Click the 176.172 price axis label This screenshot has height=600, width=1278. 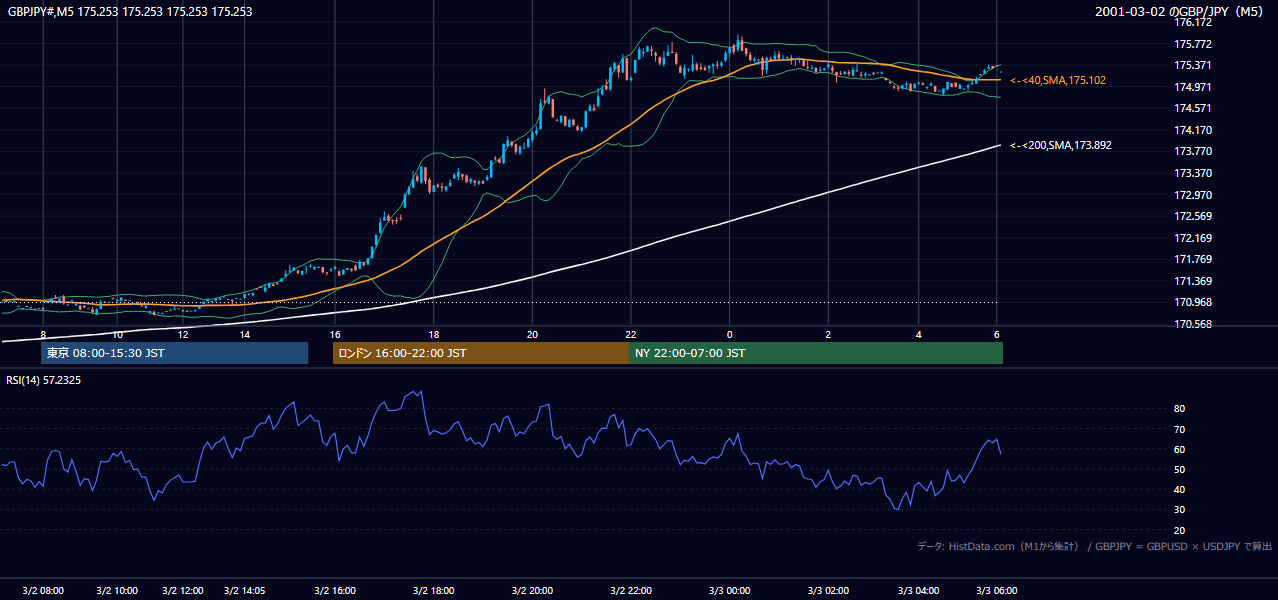(1192, 22)
